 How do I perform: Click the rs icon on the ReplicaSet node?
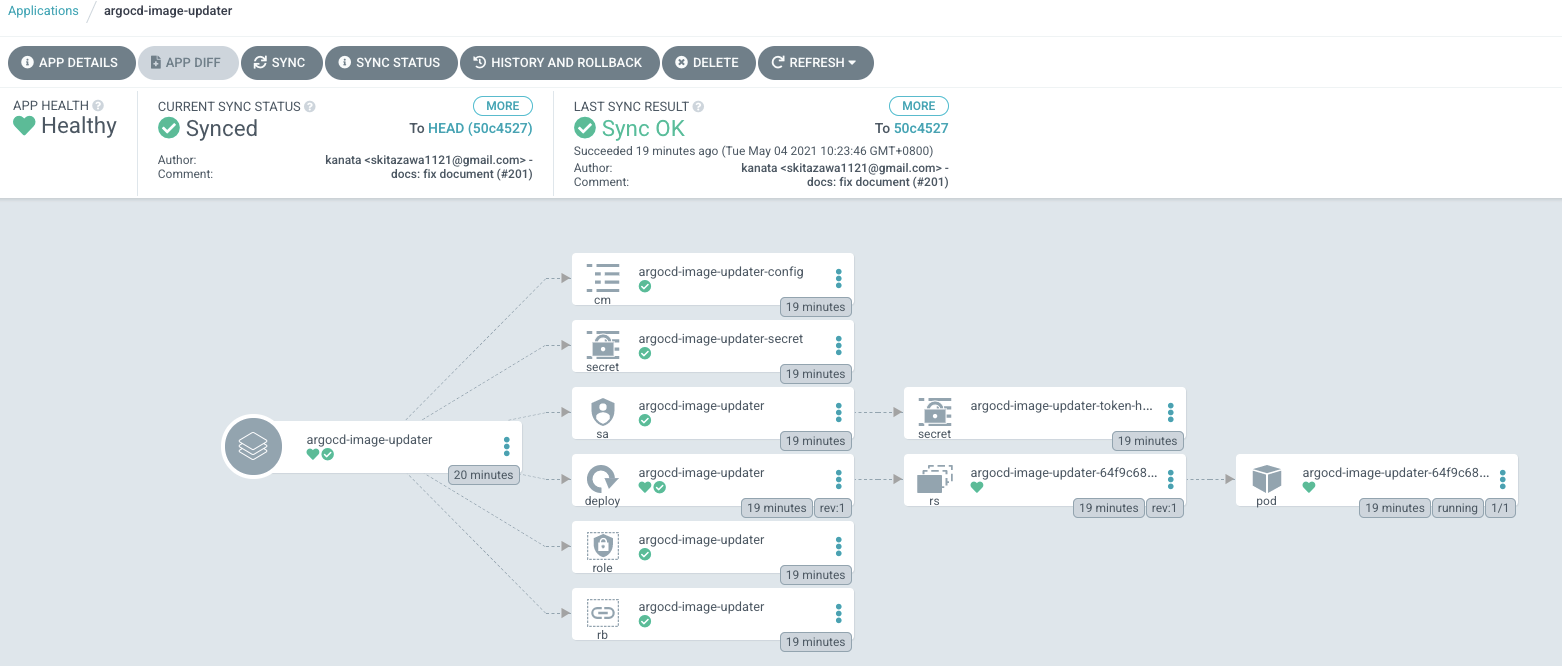click(934, 480)
